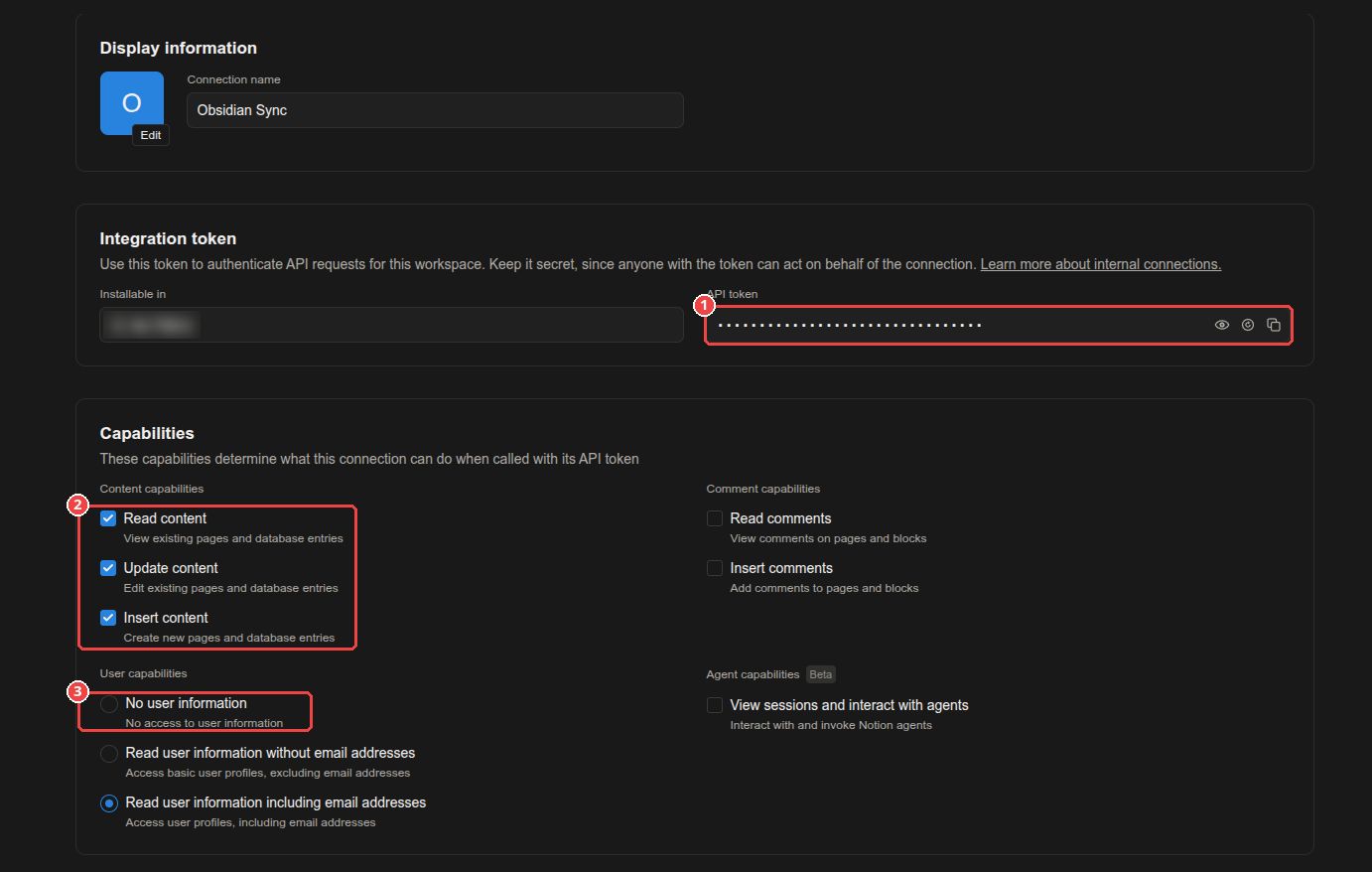
Task: Click 'Add comments to pages and blocks' description
Action: coord(825,588)
